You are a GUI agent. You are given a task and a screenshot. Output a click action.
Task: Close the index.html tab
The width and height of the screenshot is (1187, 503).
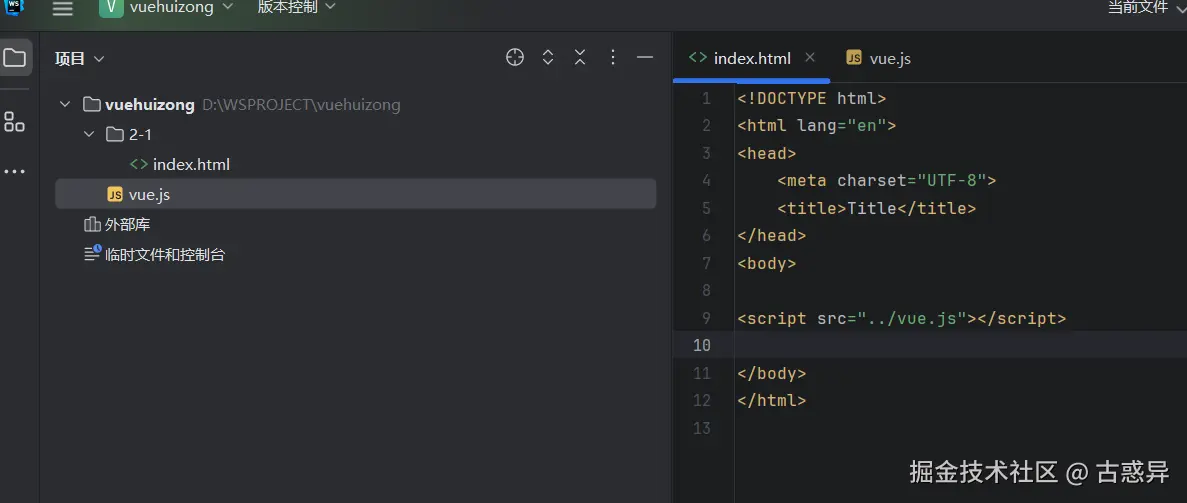[x=810, y=58]
